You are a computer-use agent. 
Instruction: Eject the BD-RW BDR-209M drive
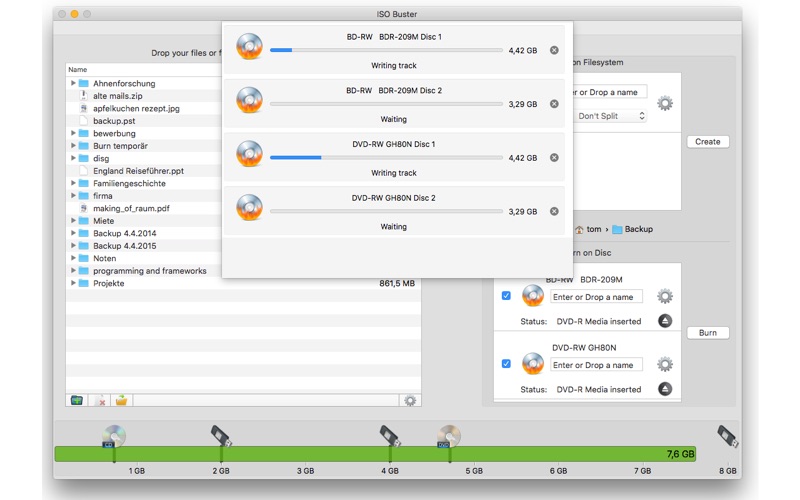coord(665,321)
